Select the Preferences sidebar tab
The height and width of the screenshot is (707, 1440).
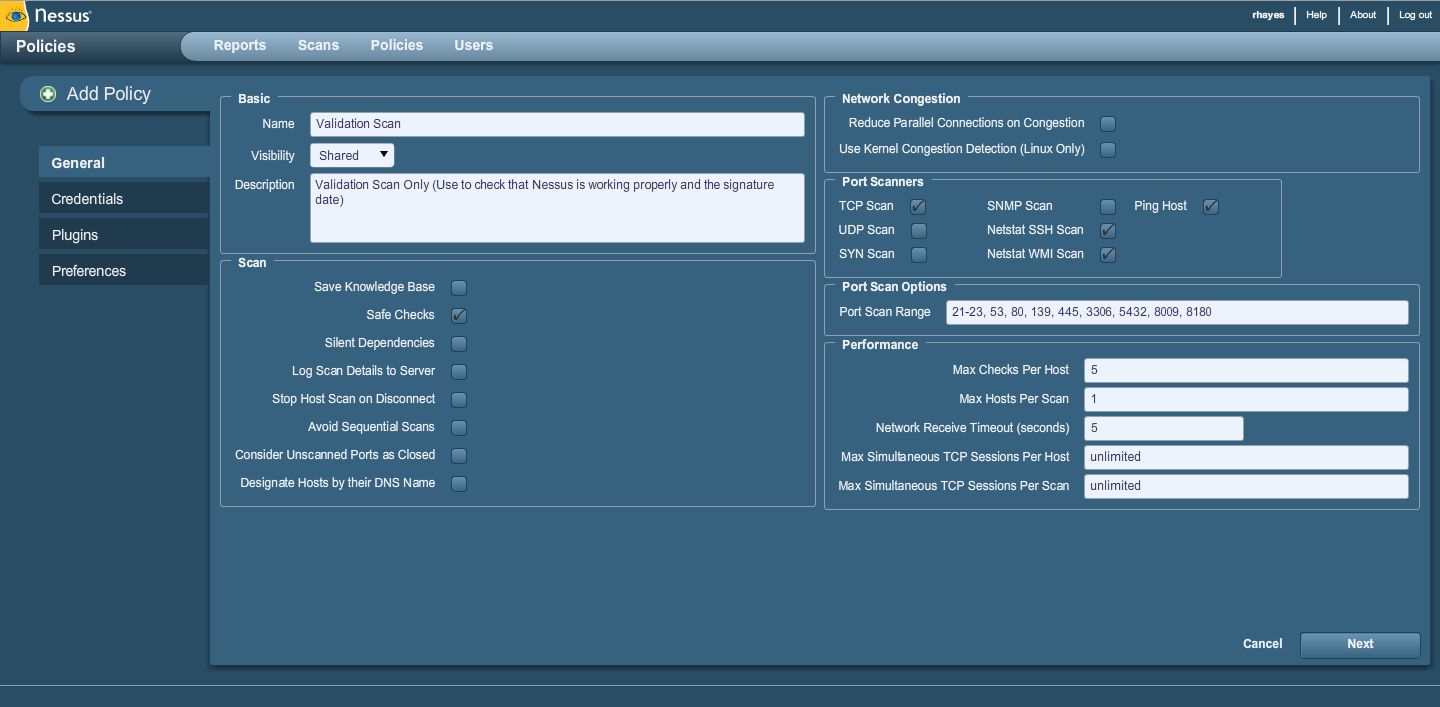coord(89,271)
